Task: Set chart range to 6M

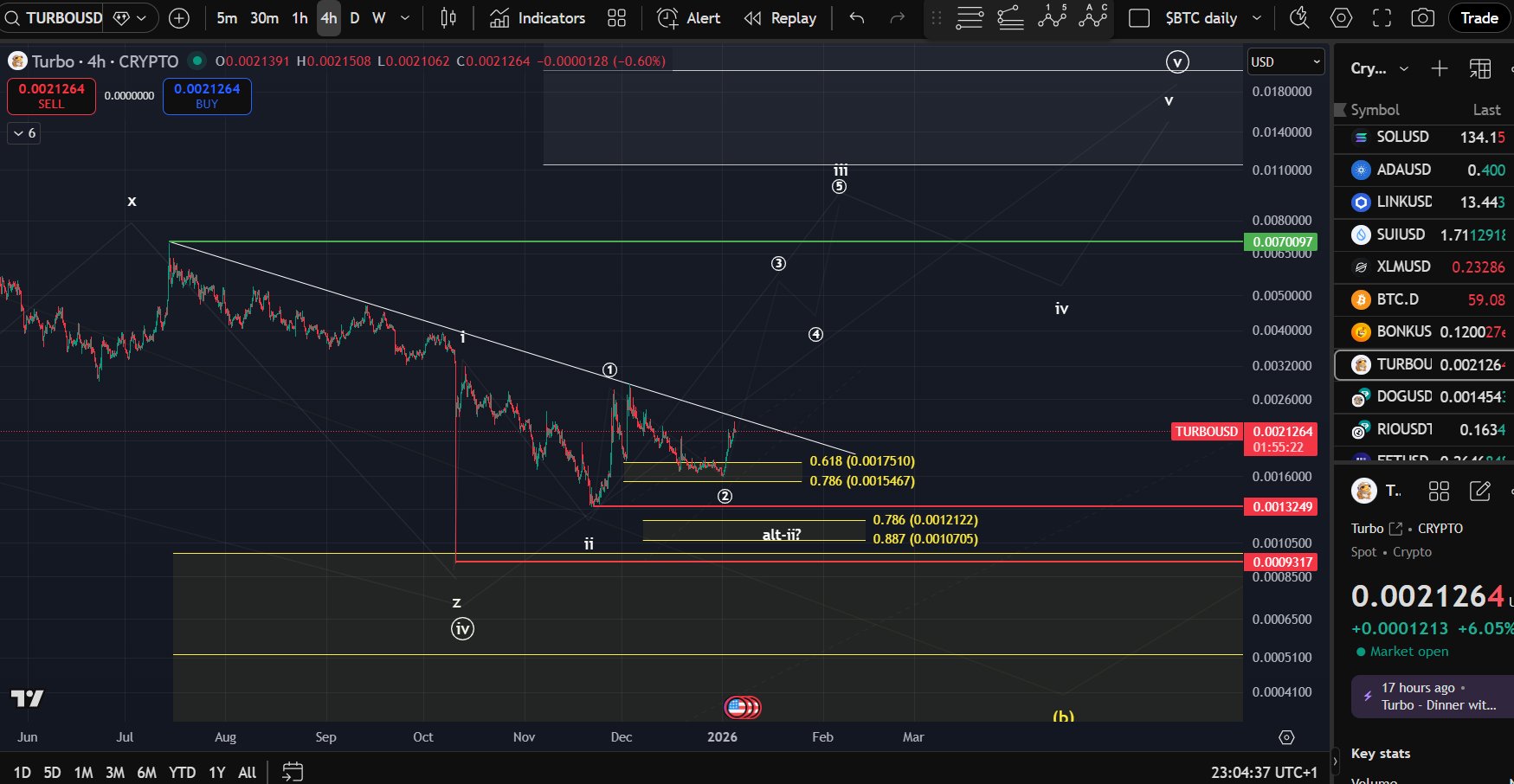Action: 146,772
